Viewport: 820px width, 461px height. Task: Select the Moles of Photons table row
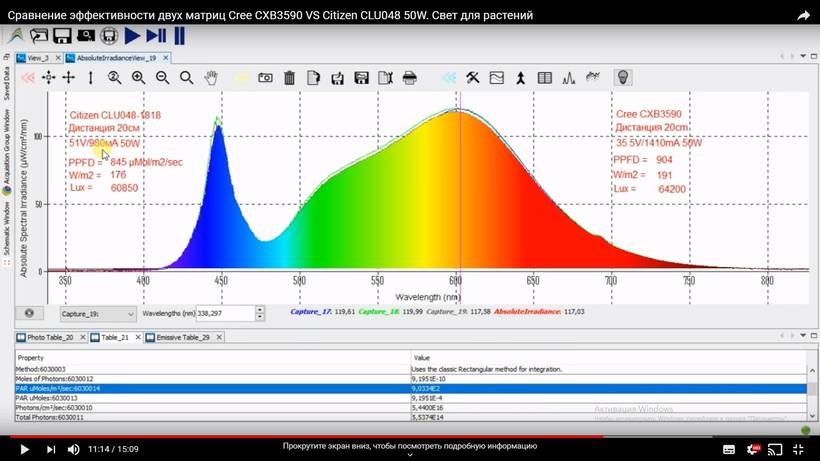click(411, 379)
